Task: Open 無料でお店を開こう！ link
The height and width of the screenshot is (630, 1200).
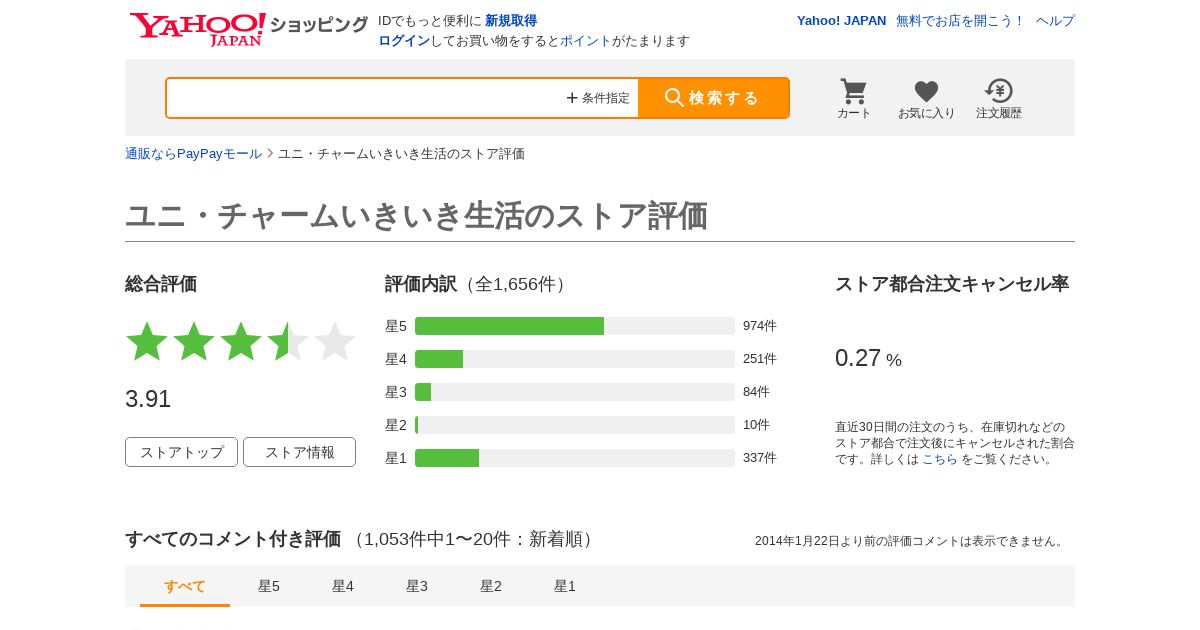Action: tap(960, 21)
